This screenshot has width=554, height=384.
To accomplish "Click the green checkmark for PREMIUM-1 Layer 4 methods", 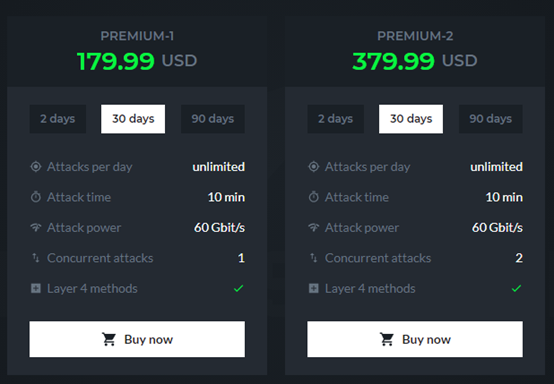I will click(x=238, y=288).
